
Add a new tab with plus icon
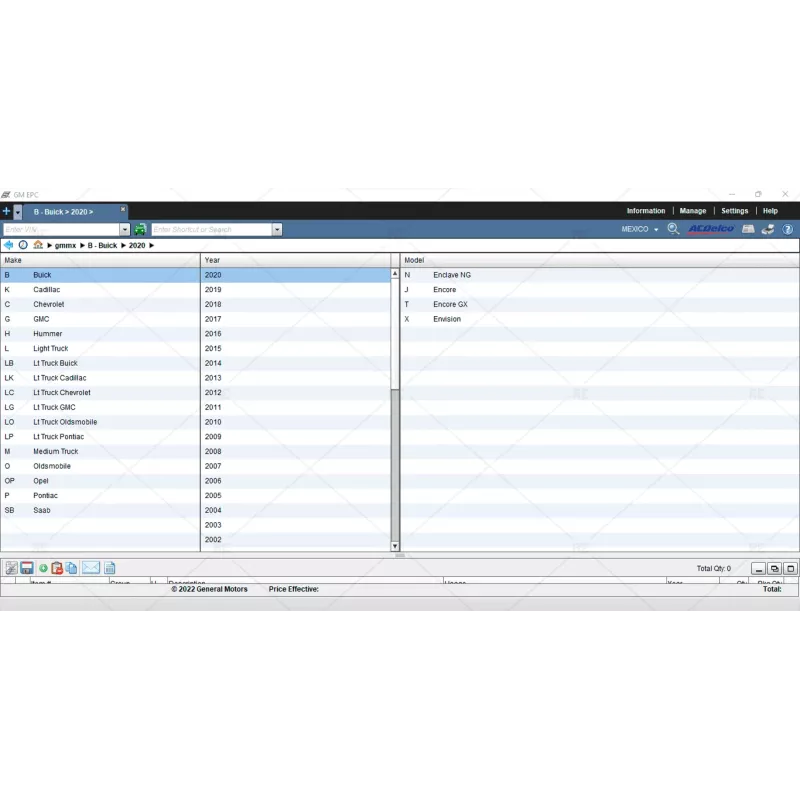(6, 211)
